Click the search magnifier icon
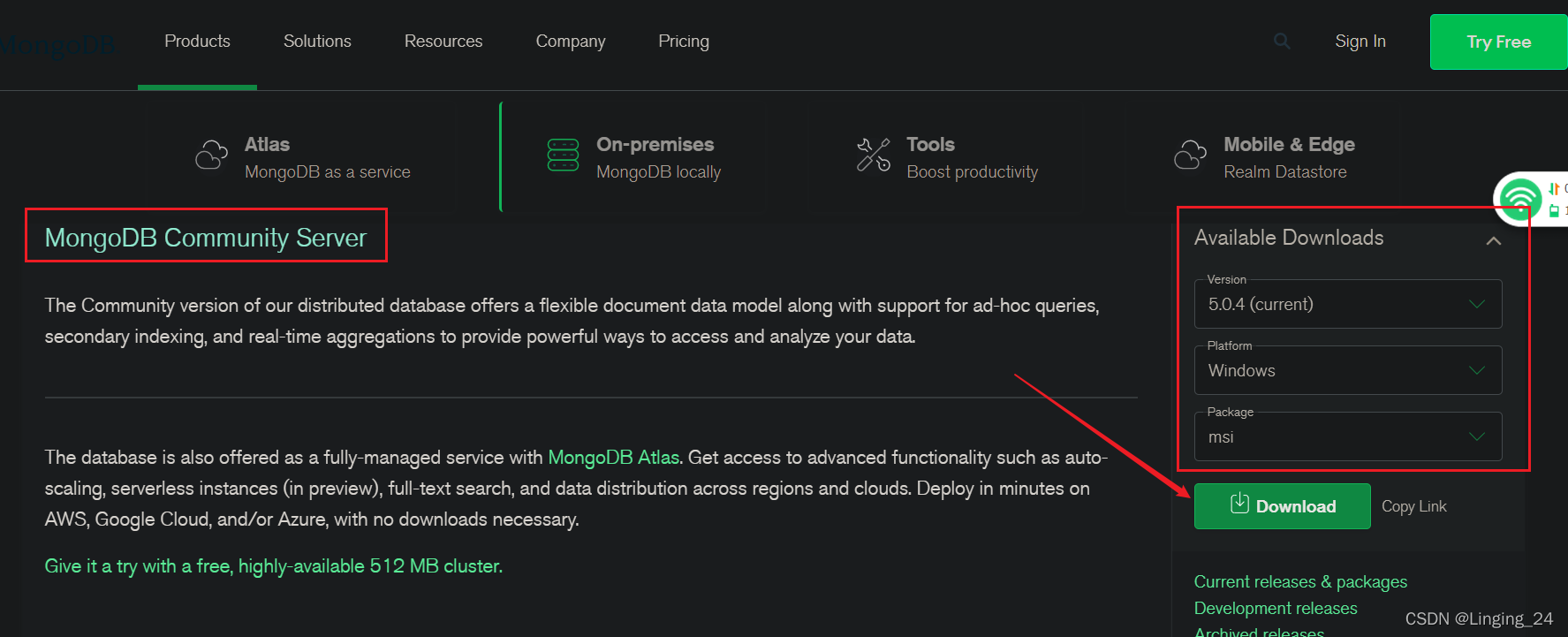This screenshot has width=1568, height=637. tap(1282, 41)
